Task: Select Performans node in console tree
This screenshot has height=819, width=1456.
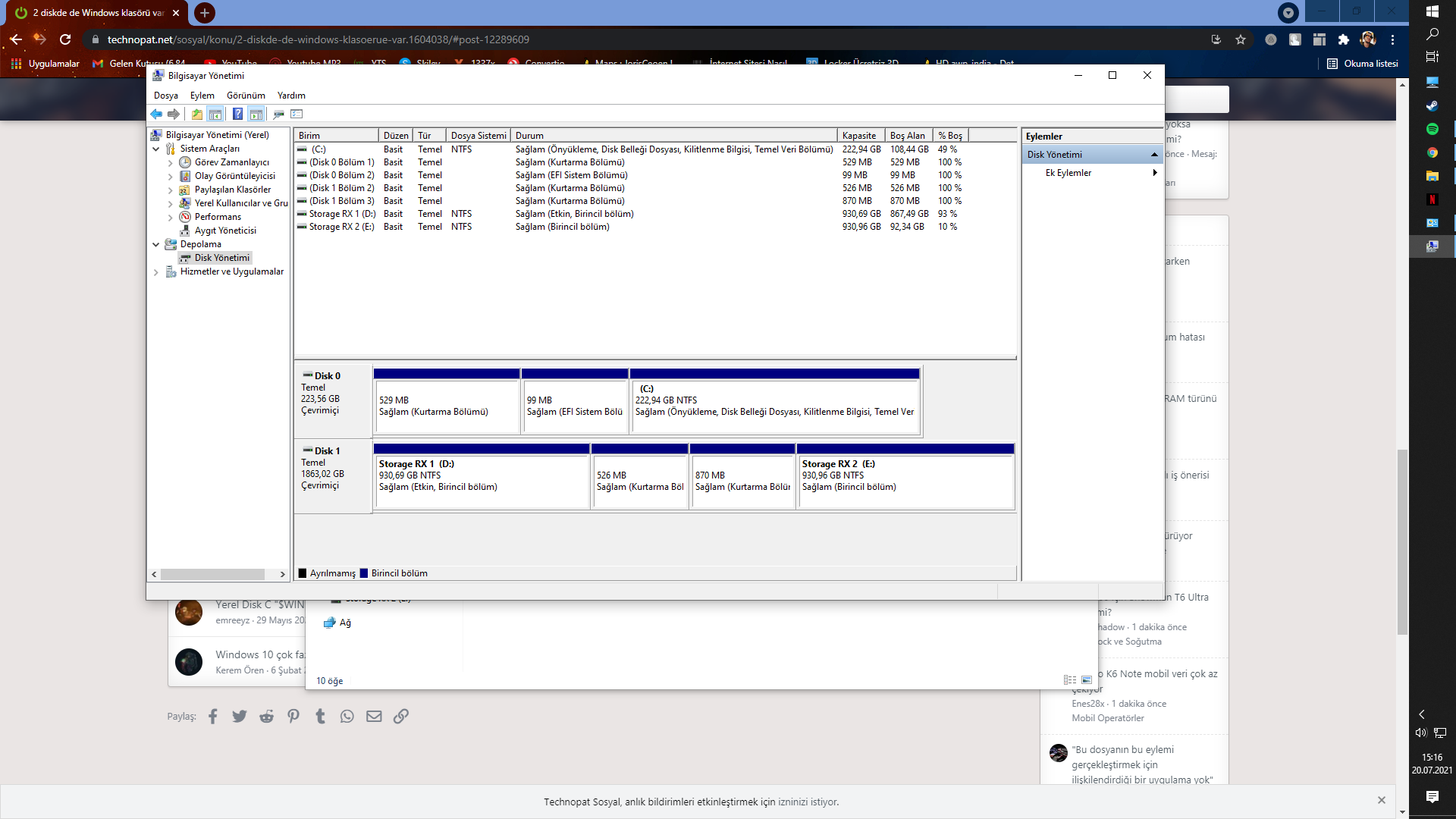Action: click(218, 217)
